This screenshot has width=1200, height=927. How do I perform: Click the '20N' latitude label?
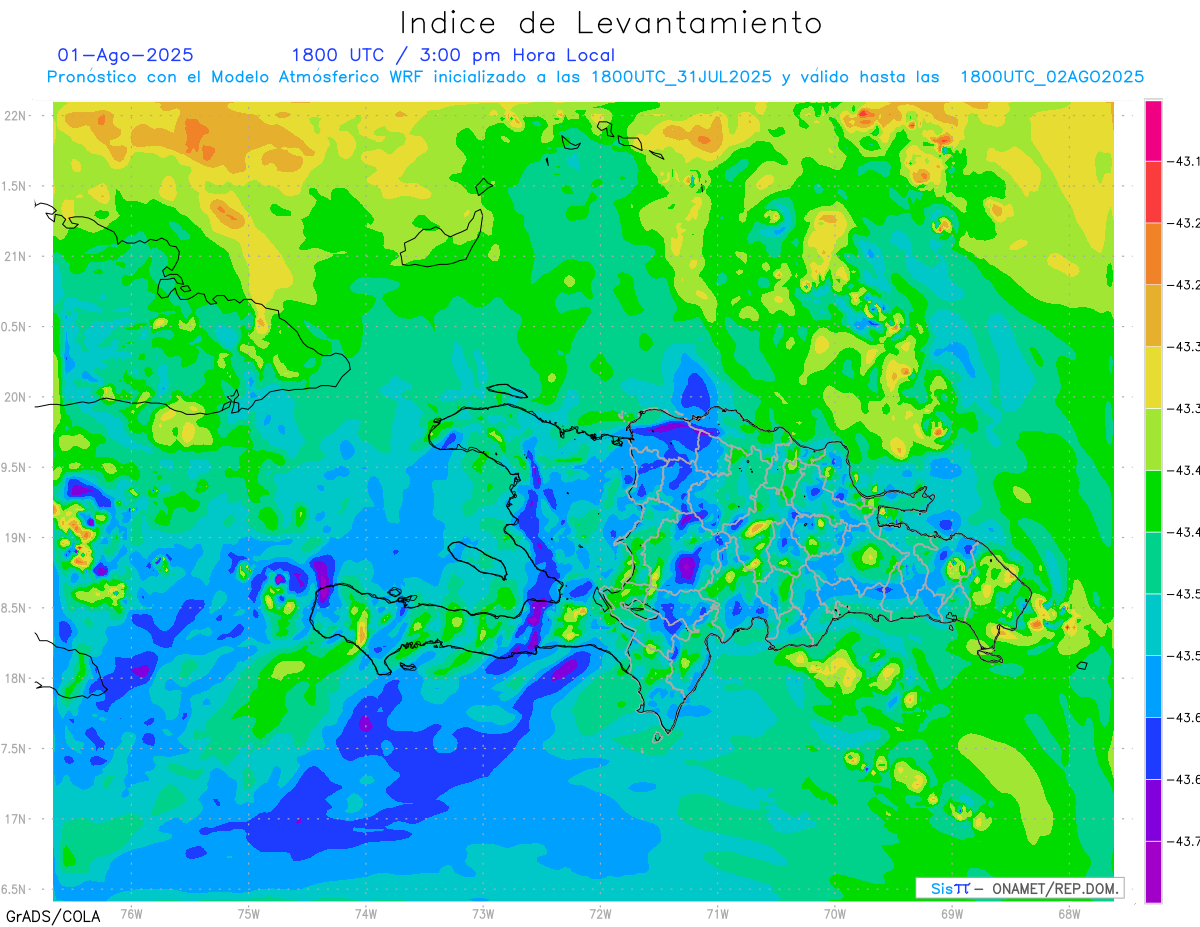(15, 397)
